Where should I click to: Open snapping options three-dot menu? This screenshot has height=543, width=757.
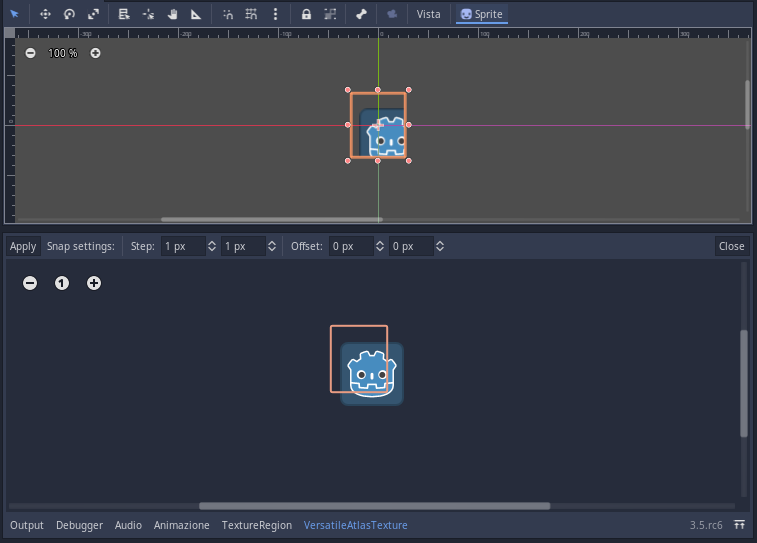(x=275, y=14)
